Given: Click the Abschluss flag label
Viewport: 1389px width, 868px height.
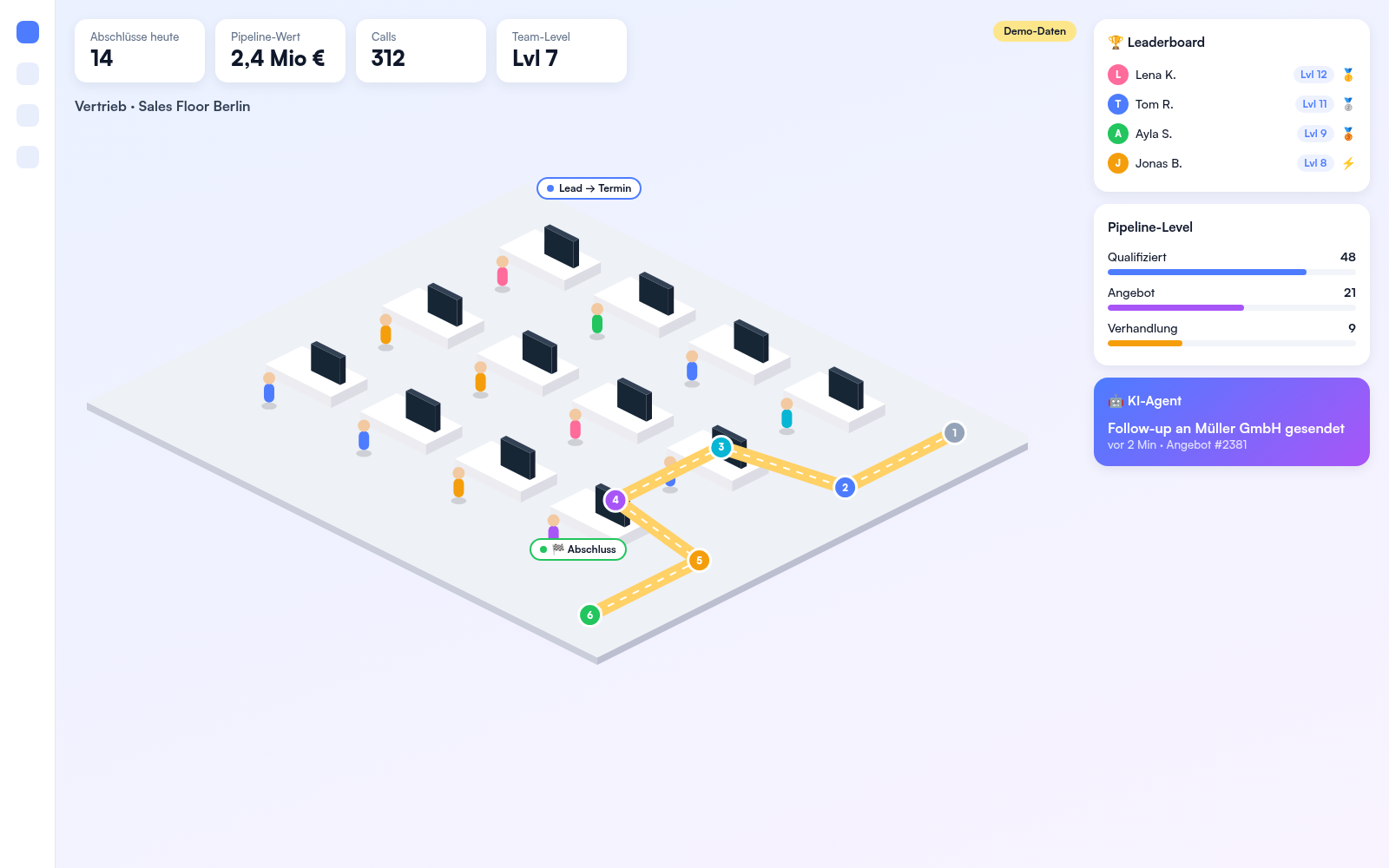Looking at the screenshot, I should coord(578,549).
